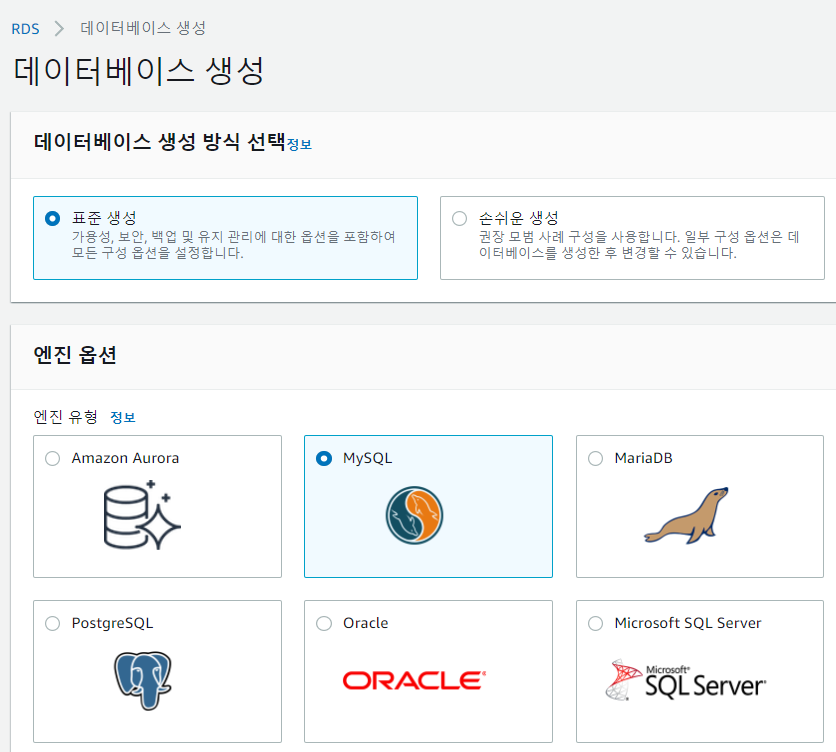This screenshot has height=752, width=836.
Task: Click the Oracle label text
Action: [365, 623]
